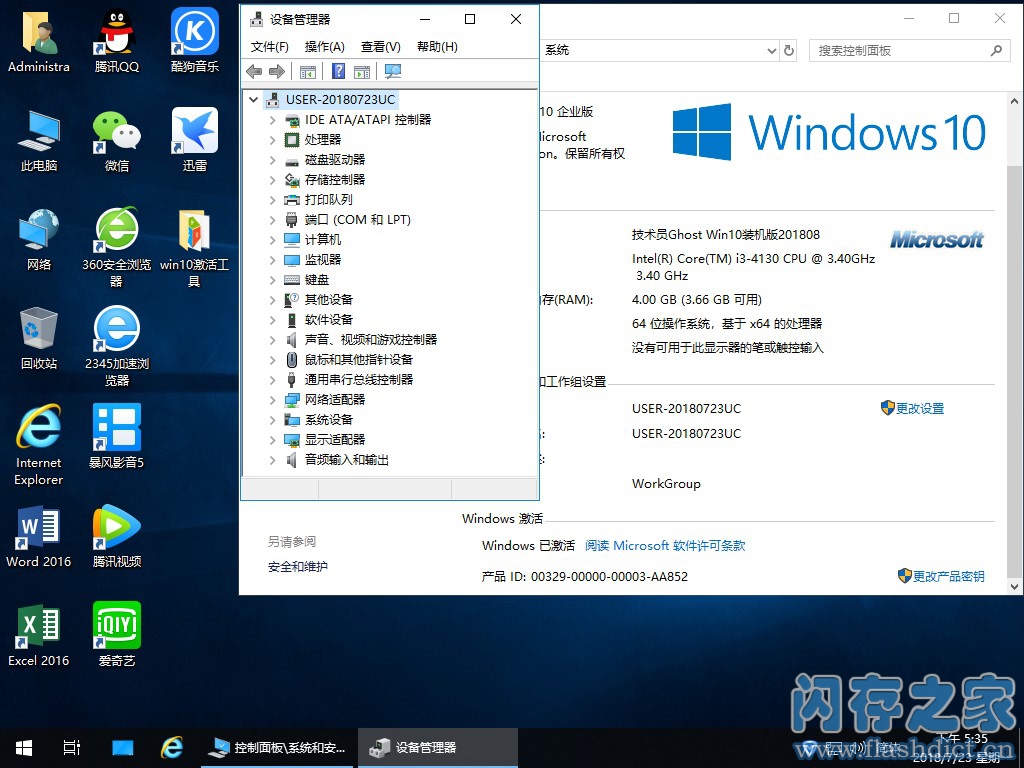Open the 暴风影音5 desktop icon
Image resolution: width=1024 pixels, height=768 pixels.
117,436
